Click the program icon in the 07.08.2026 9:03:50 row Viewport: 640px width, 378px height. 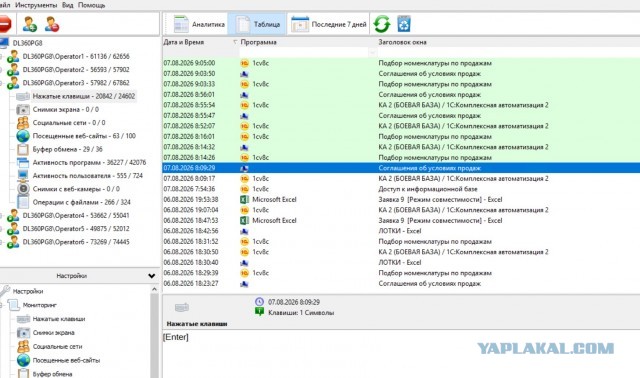pyautogui.click(x=244, y=74)
